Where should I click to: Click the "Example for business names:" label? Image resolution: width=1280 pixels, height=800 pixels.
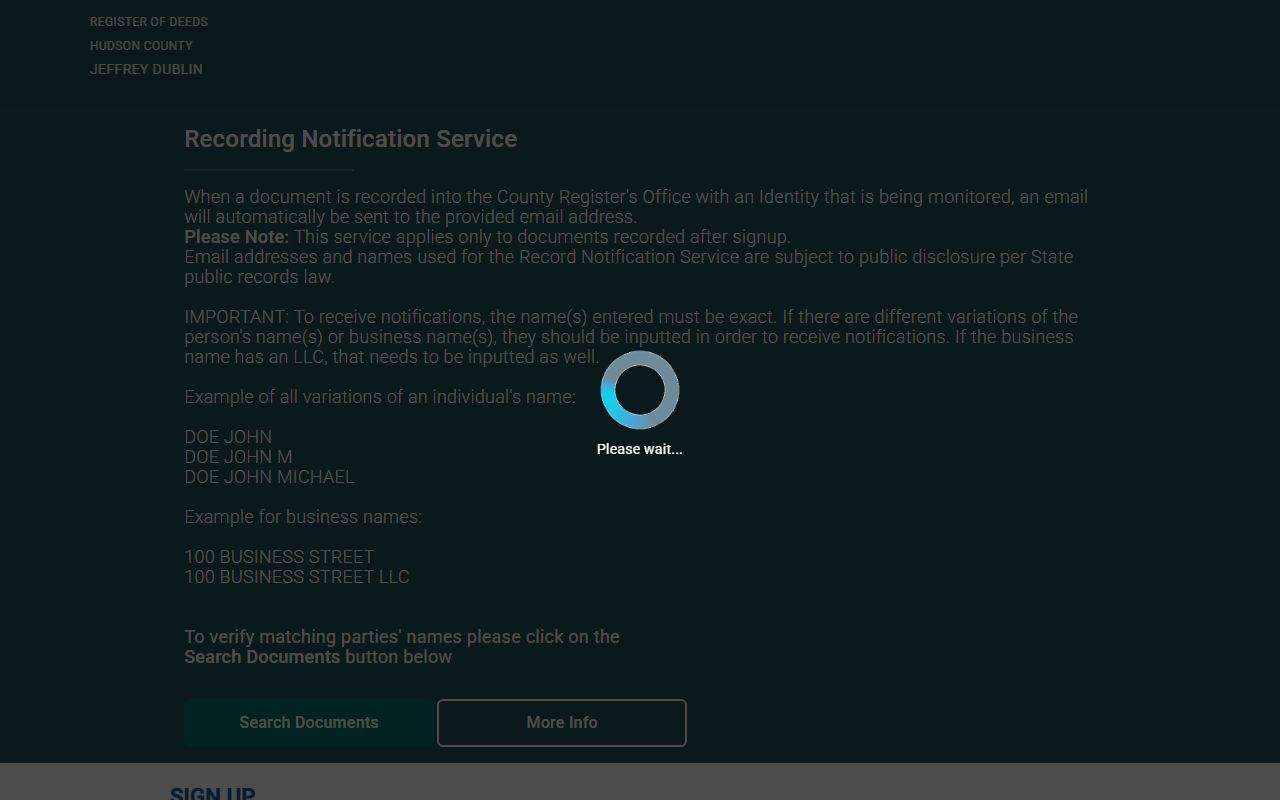tap(303, 517)
